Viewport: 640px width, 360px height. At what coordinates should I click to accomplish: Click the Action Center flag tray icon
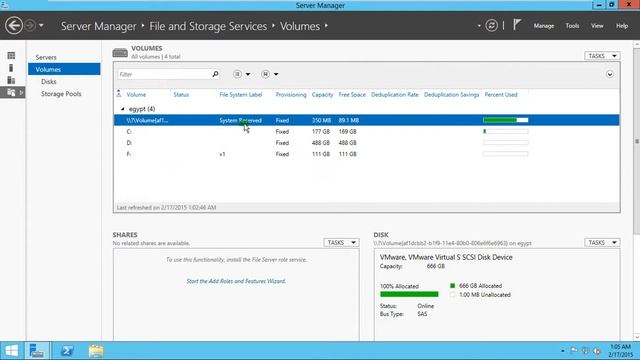click(573, 351)
